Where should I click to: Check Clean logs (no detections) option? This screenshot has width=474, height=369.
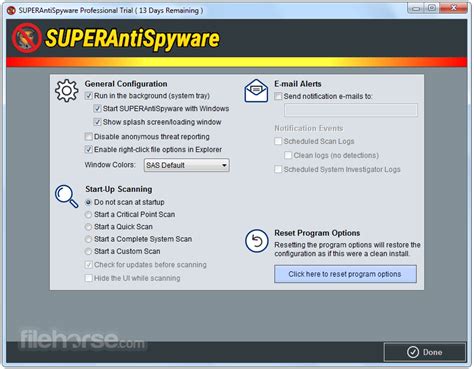(288, 155)
